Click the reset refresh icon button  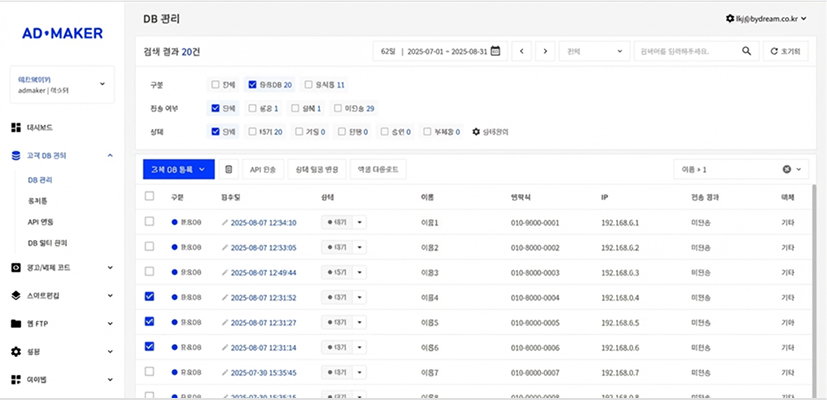(x=785, y=51)
